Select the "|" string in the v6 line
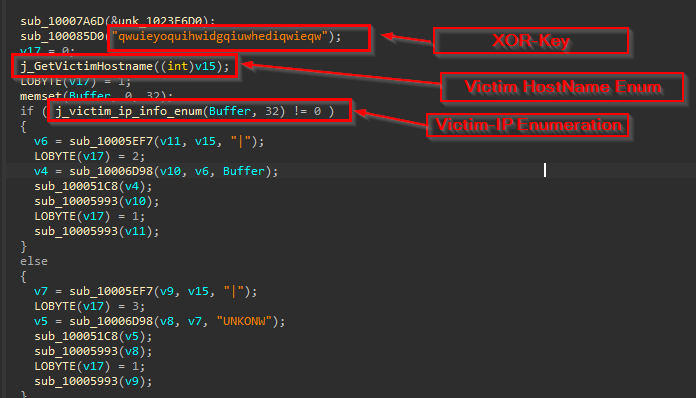696x398 pixels. [240, 141]
